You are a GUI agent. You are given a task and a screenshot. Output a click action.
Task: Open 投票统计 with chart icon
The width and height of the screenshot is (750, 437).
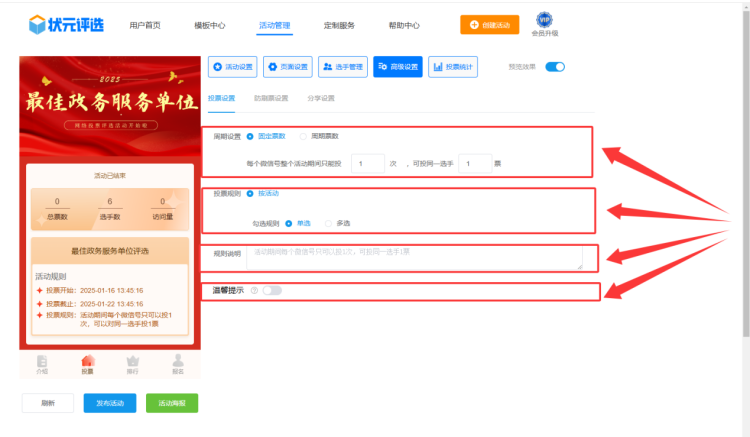(x=452, y=67)
